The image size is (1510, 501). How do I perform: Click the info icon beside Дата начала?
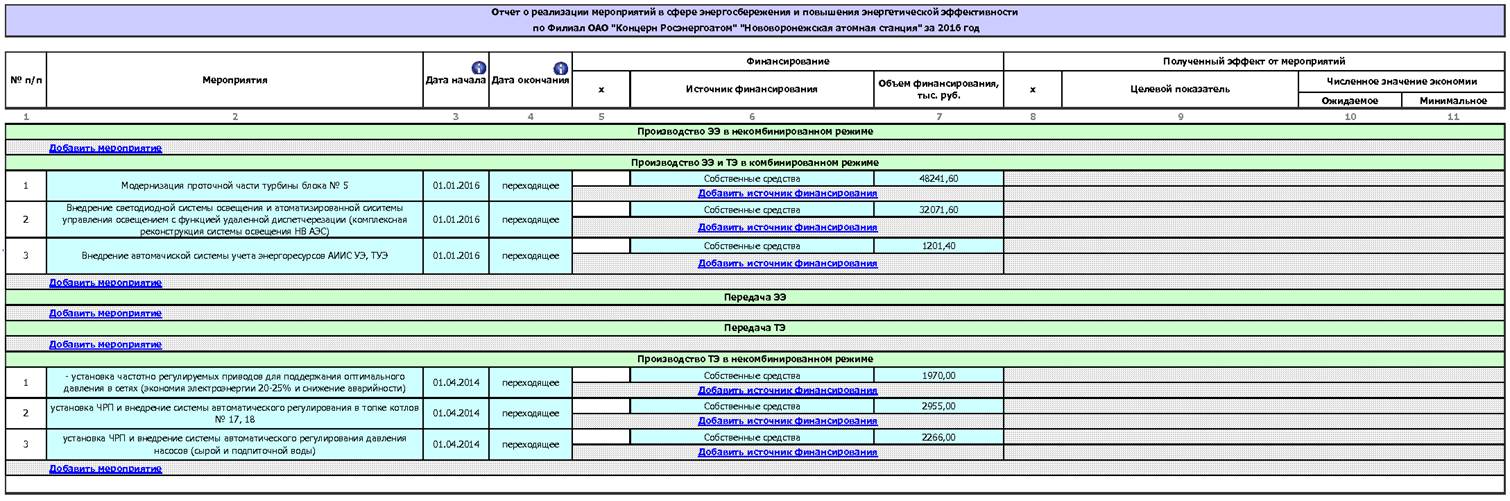pyautogui.click(x=478, y=68)
